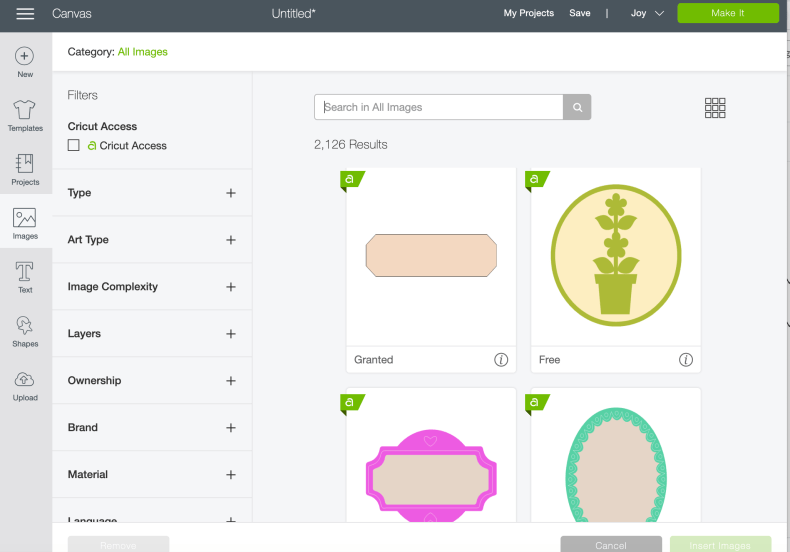This screenshot has height=552, width=790.
Task: Click the Insert Images button
Action: click(x=720, y=545)
